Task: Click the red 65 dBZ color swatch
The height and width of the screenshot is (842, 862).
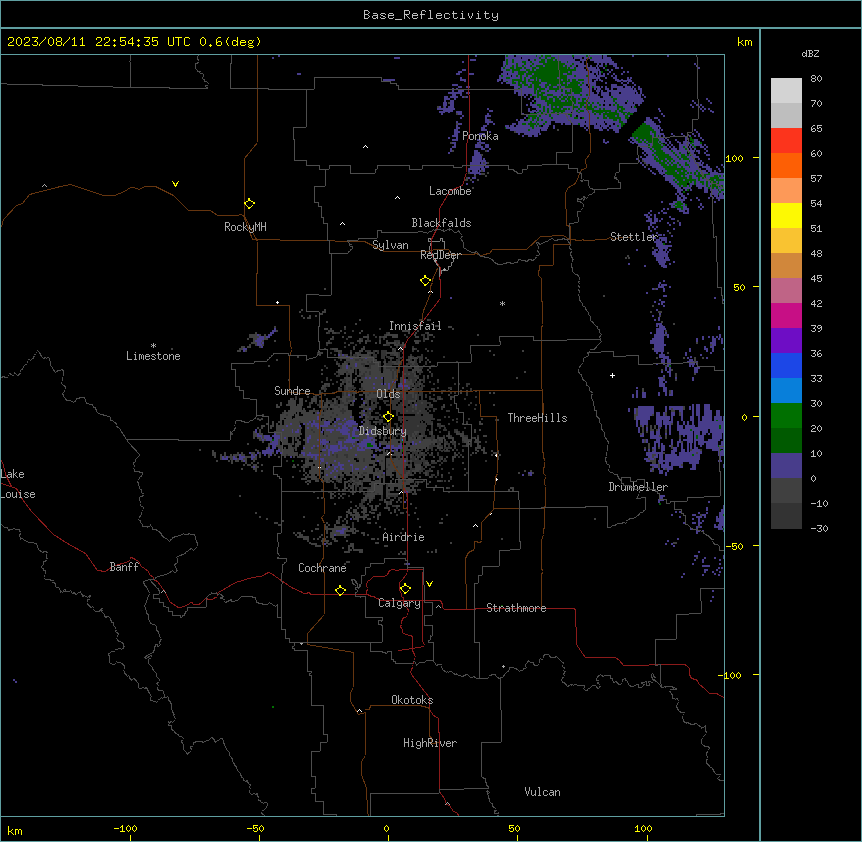Action: click(x=786, y=141)
